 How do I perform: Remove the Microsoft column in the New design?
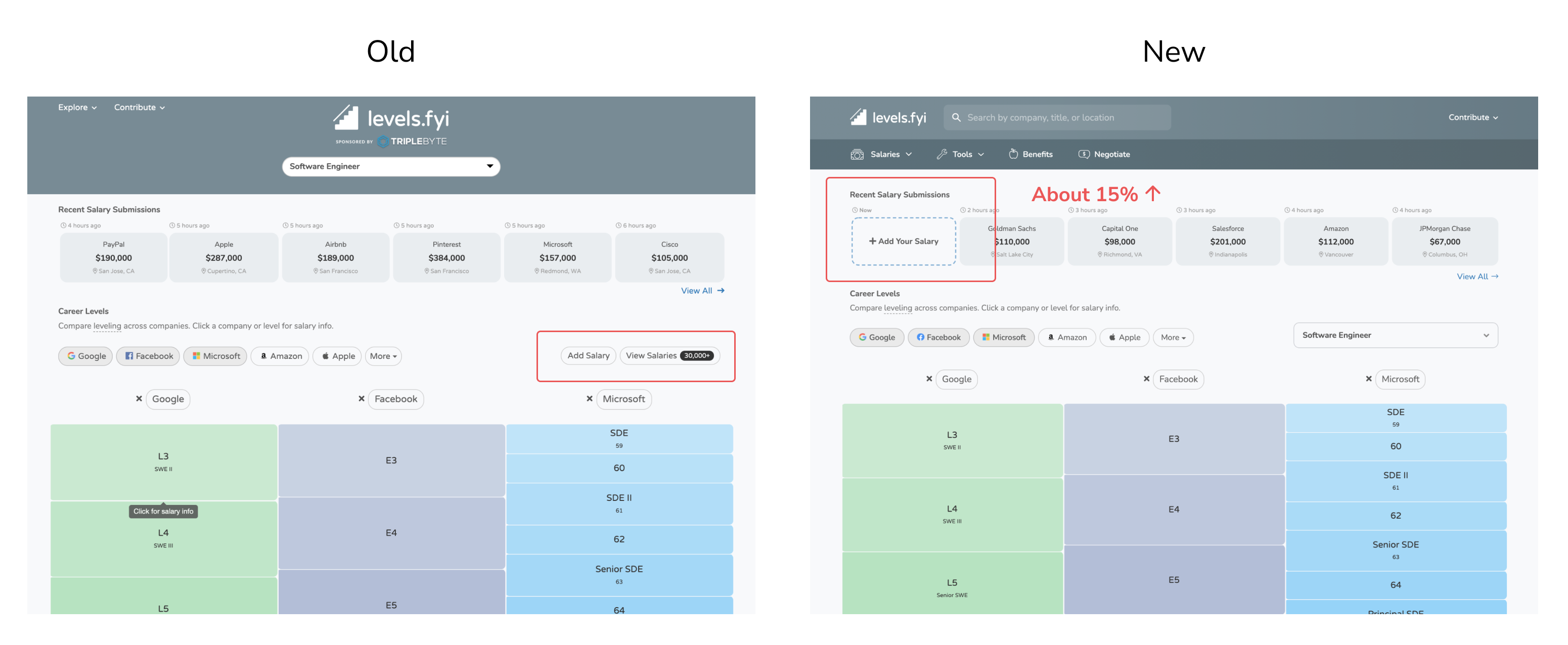tap(1368, 379)
